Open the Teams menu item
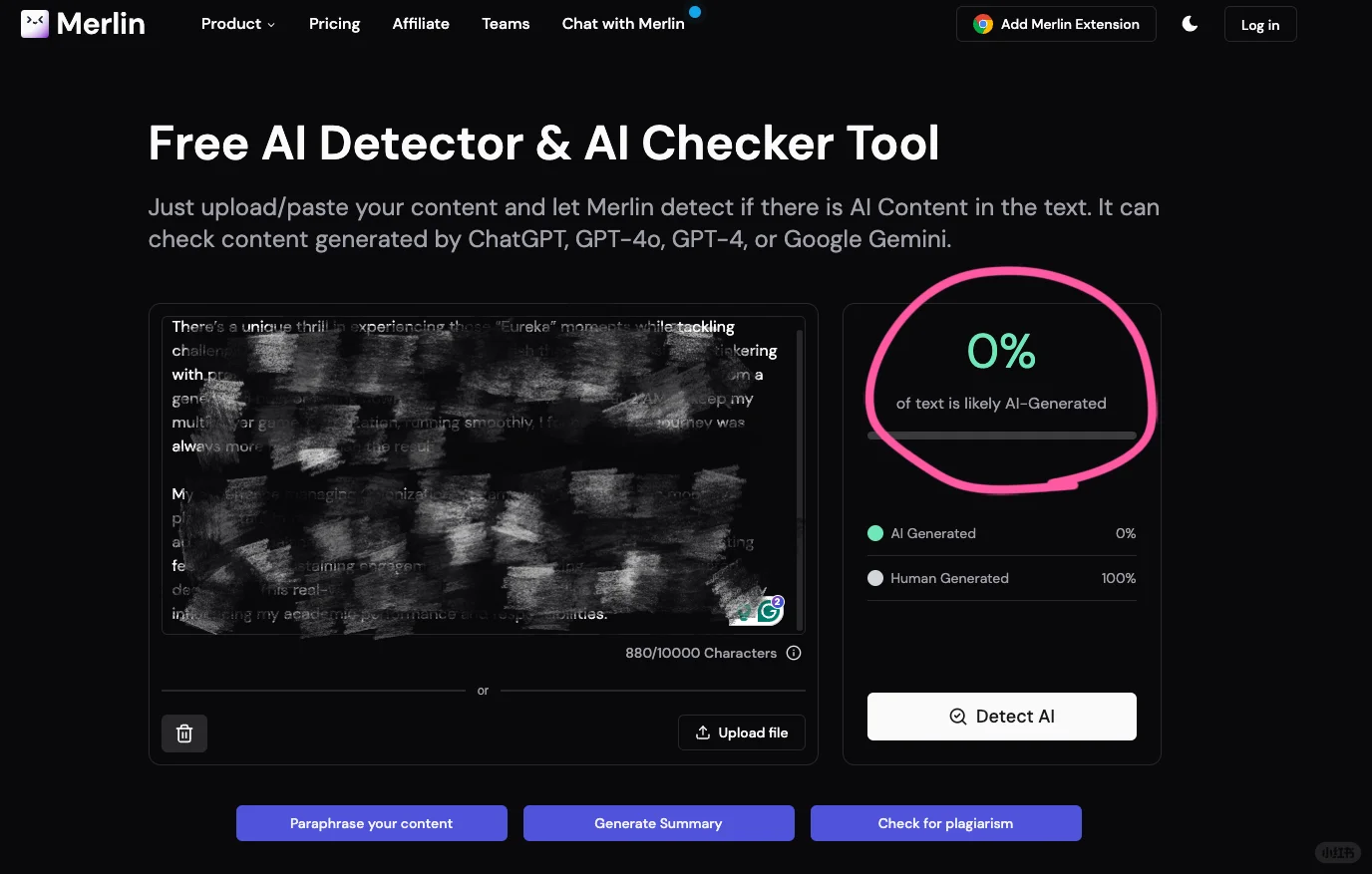The image size is (1372, 874). [506, 24]
